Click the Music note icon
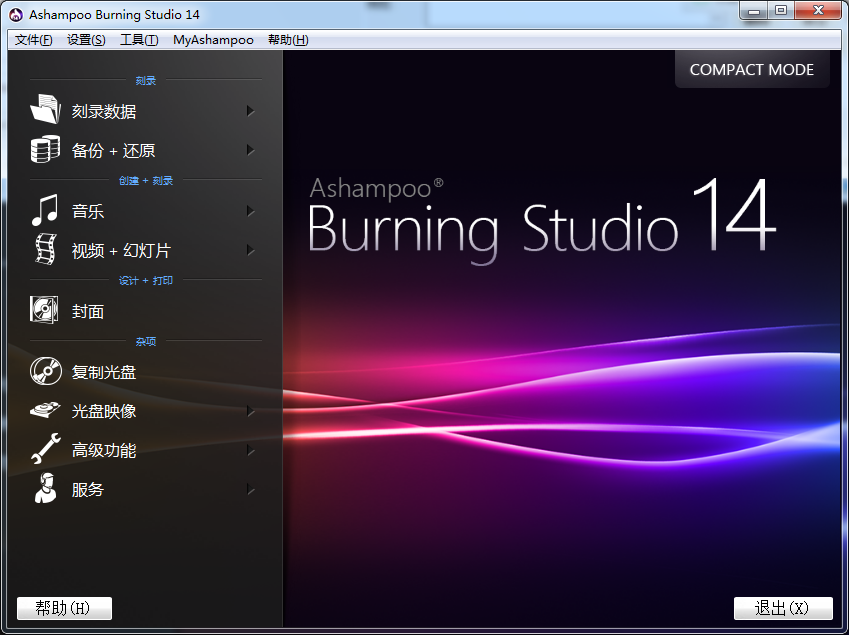 coord(45,211)
